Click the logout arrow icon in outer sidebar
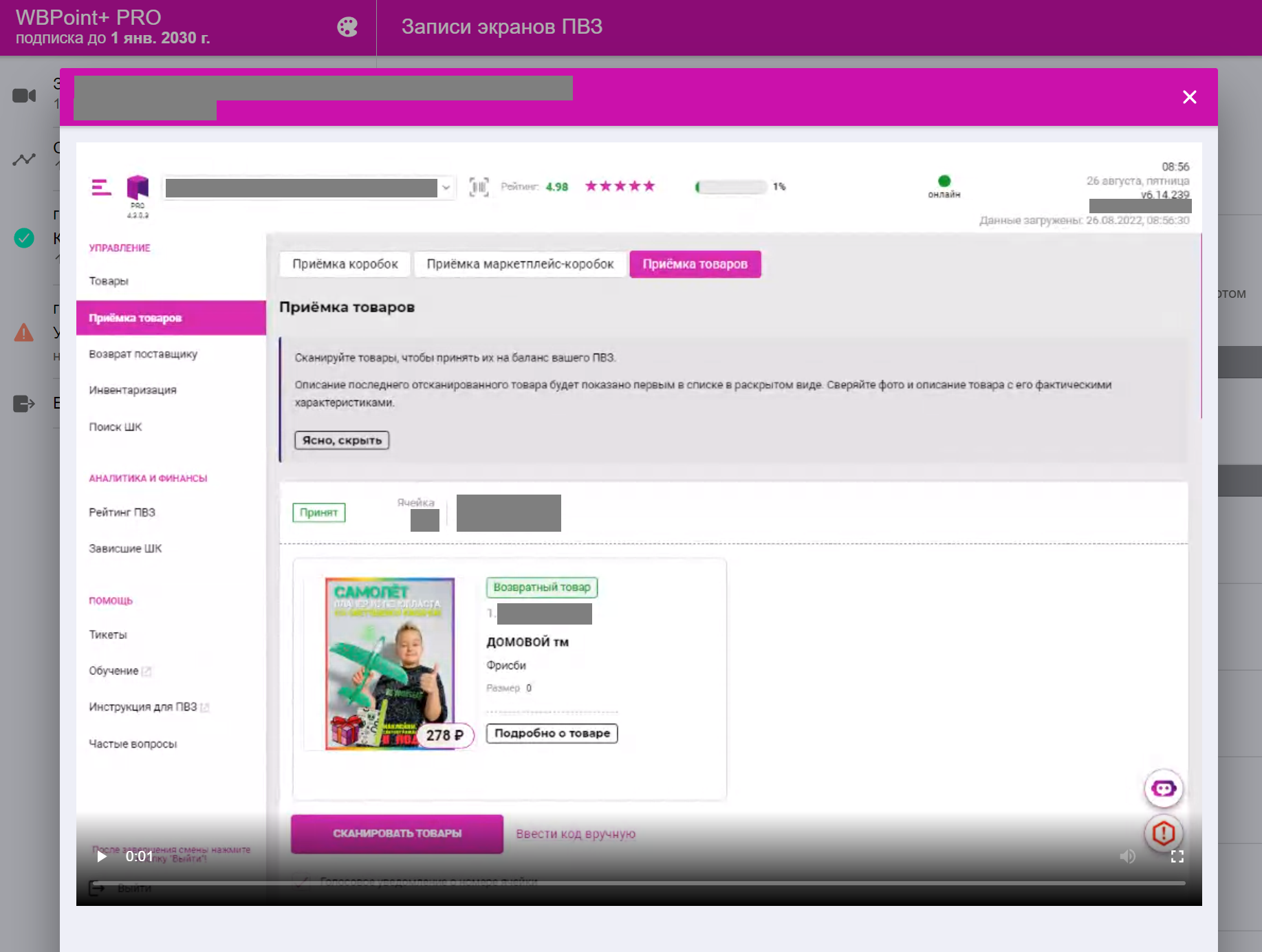The height and width of the screenshot is (952, 1262). click(x=24, y=404)
